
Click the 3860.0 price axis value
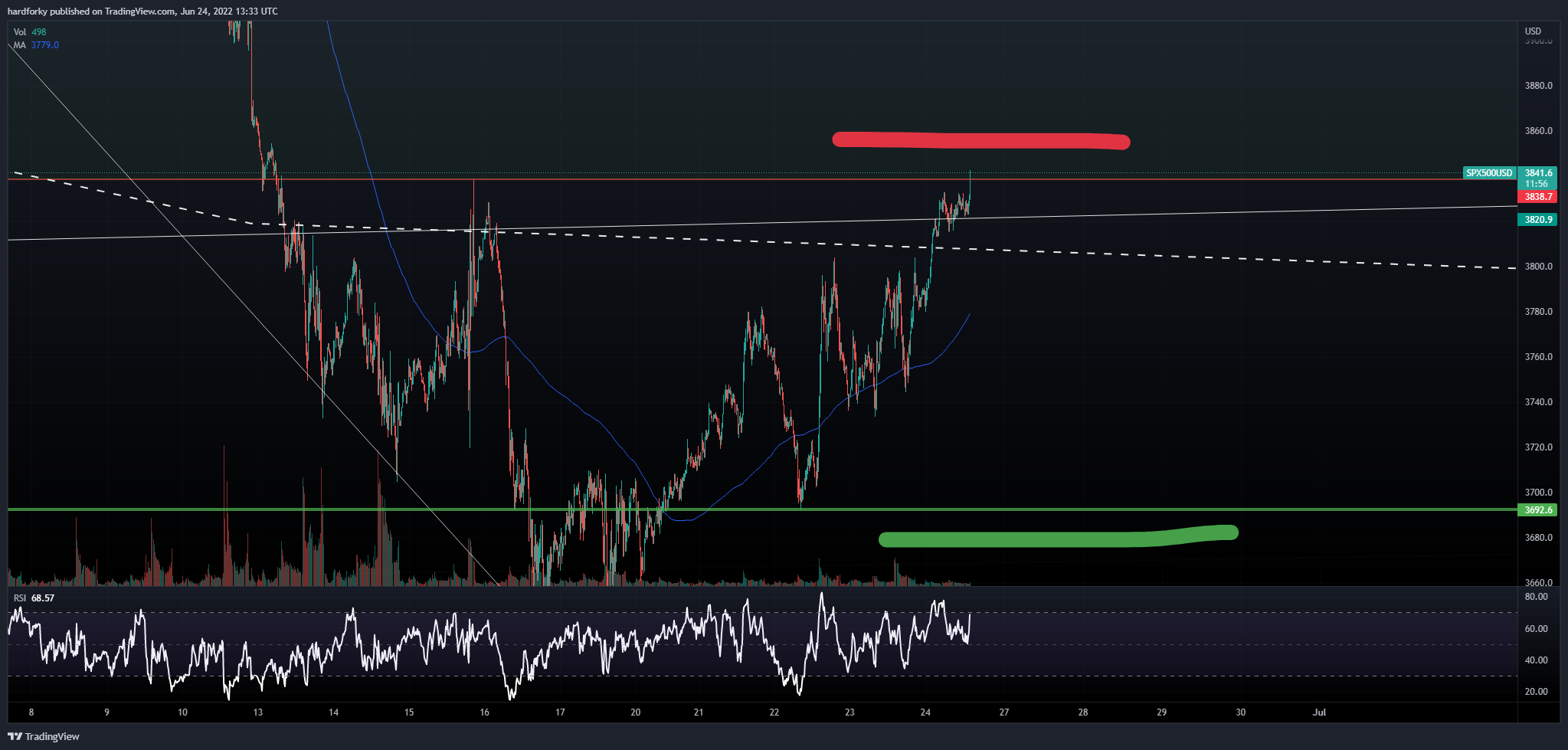(x=1538, y=131)
